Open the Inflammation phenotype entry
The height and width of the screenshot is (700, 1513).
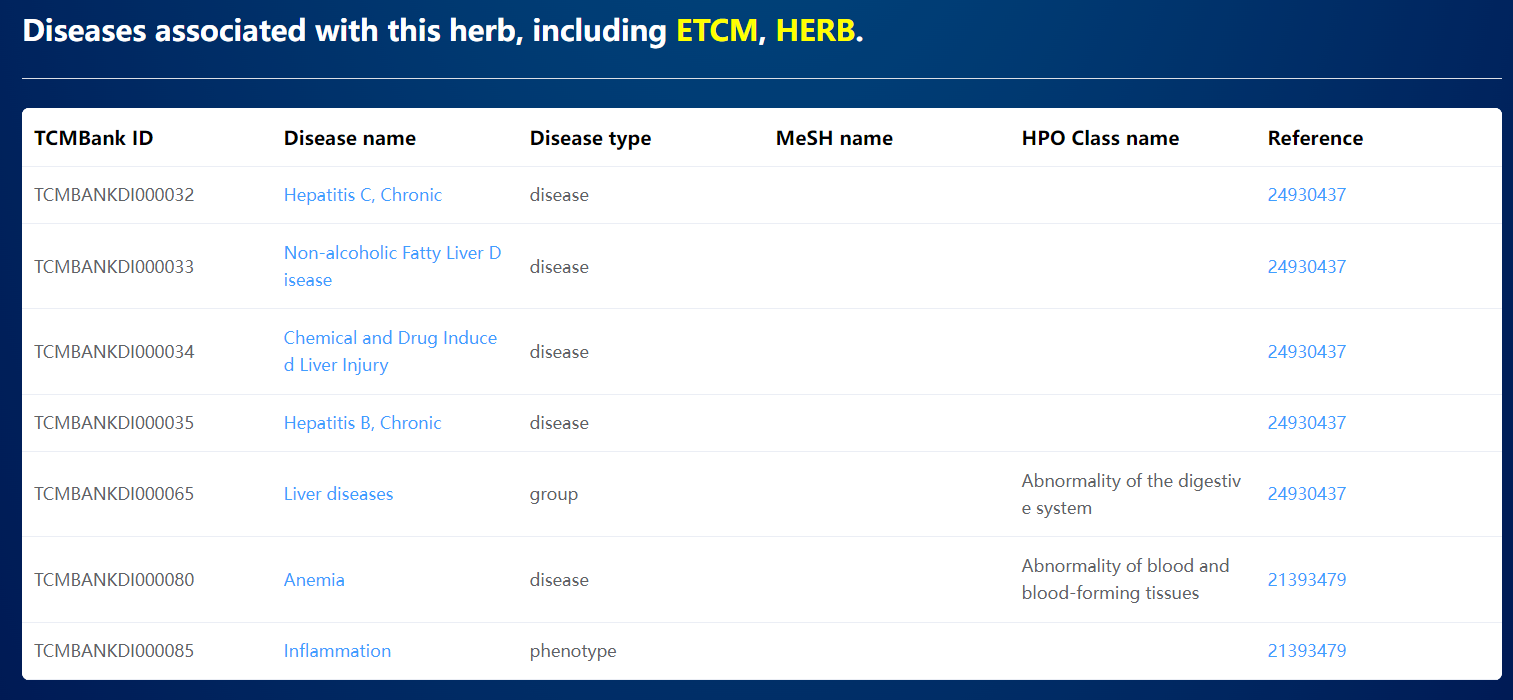(337, 651)
